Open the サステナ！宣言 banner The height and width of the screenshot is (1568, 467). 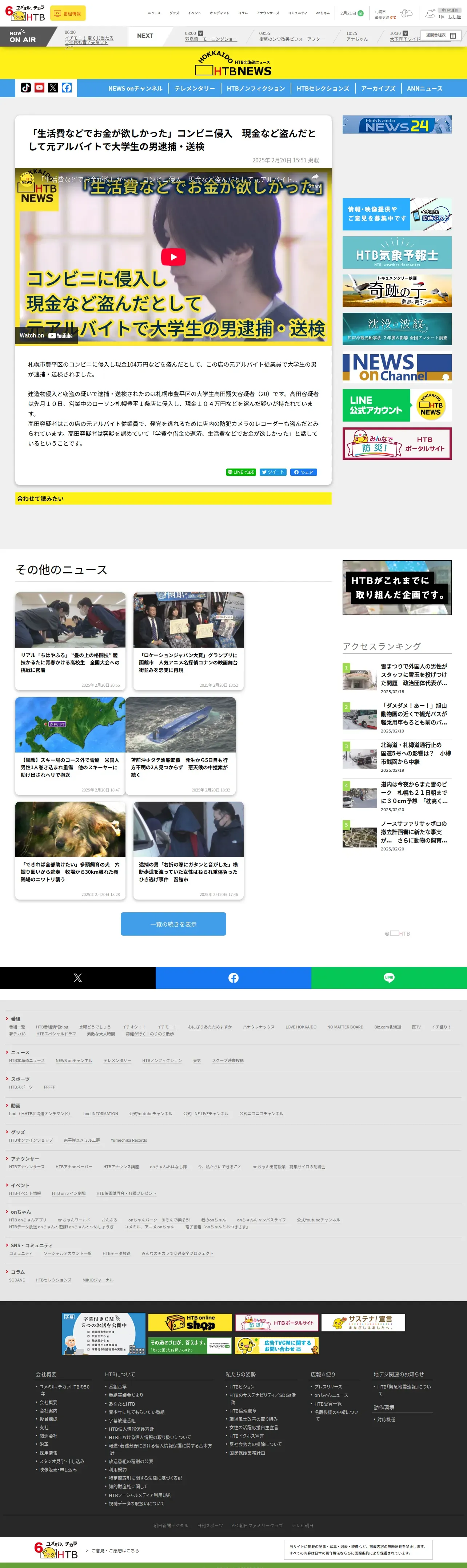click(363, 1322)
